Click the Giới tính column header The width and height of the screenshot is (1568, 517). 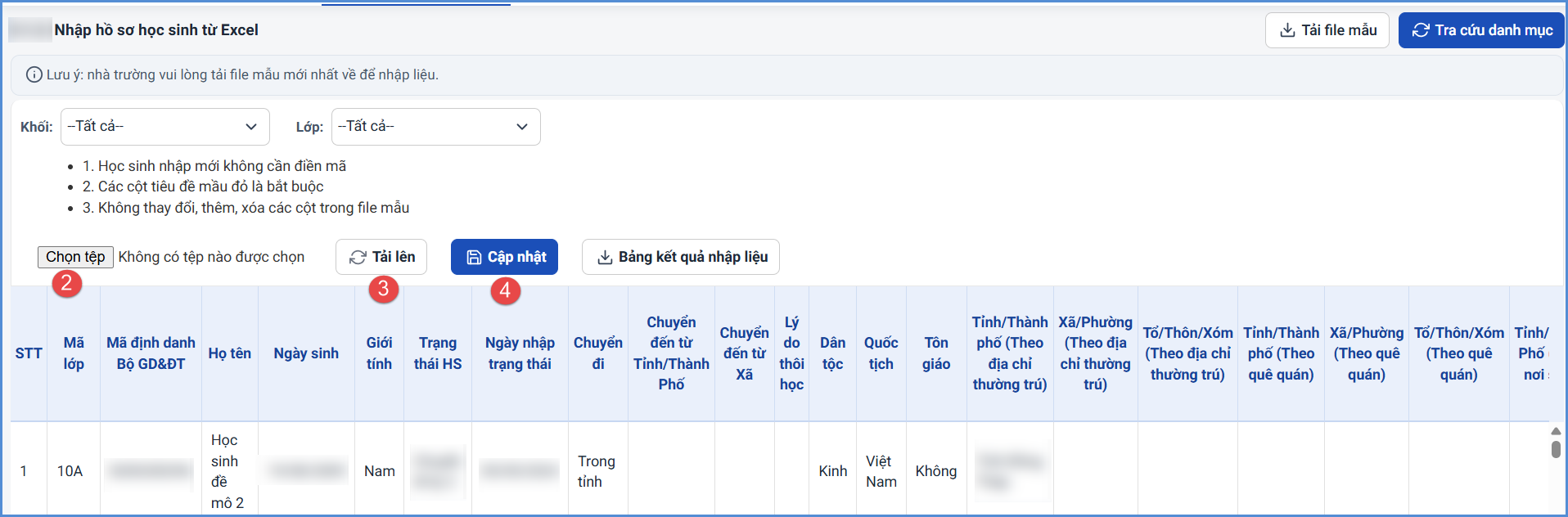(379, 353)
